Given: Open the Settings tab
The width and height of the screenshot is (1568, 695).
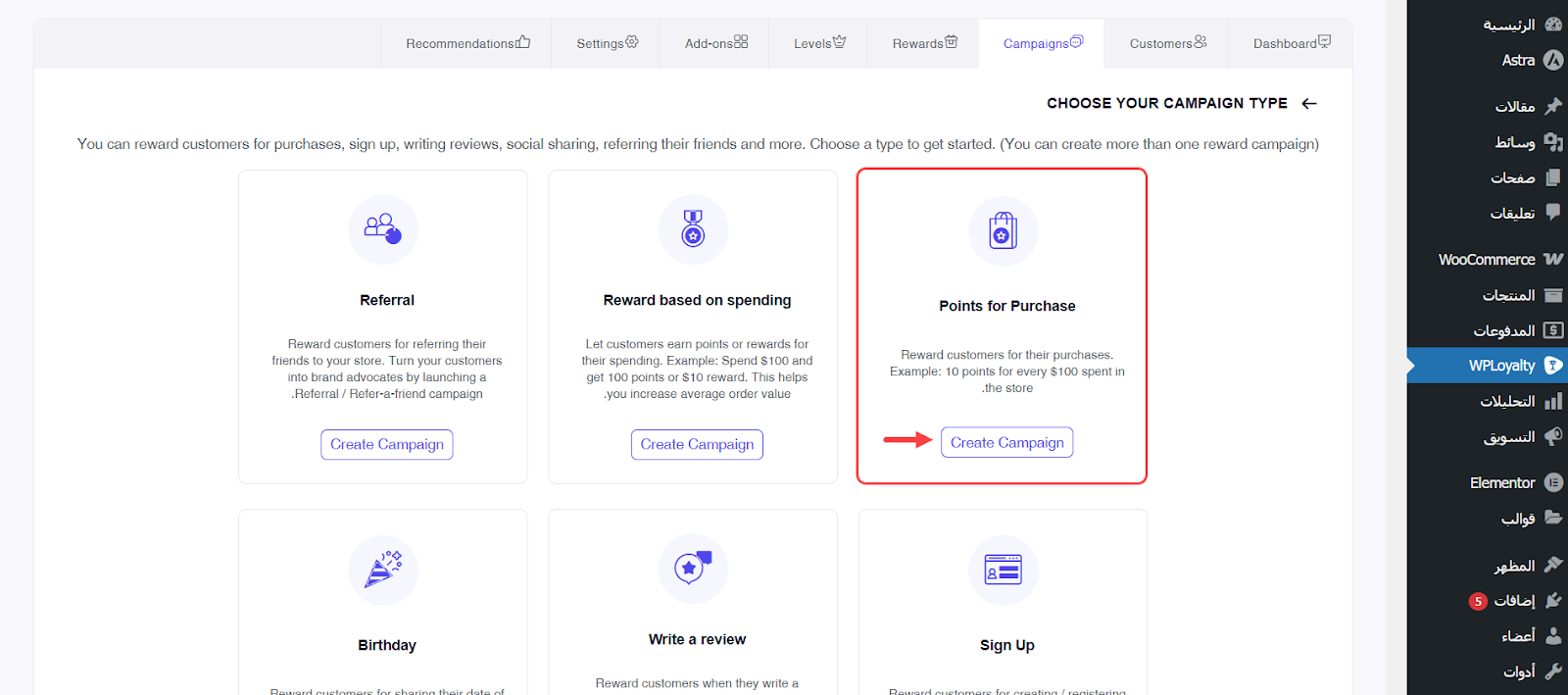Looking at the screenshot, I should click(607, 43).
